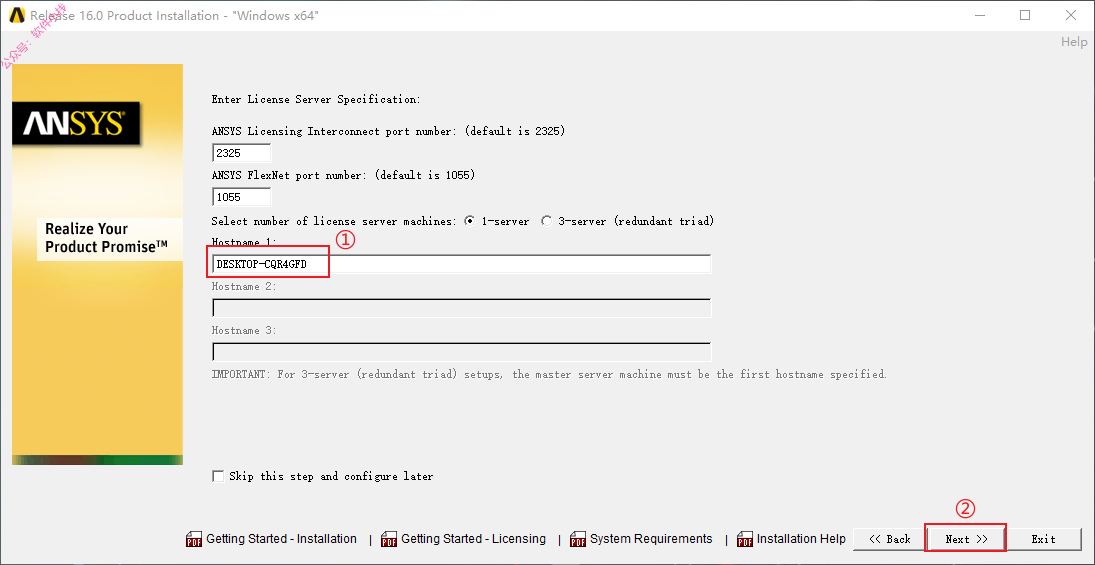Click the Enter License Server Specification heading
1095x565 pixels.
tap(316, 99)
